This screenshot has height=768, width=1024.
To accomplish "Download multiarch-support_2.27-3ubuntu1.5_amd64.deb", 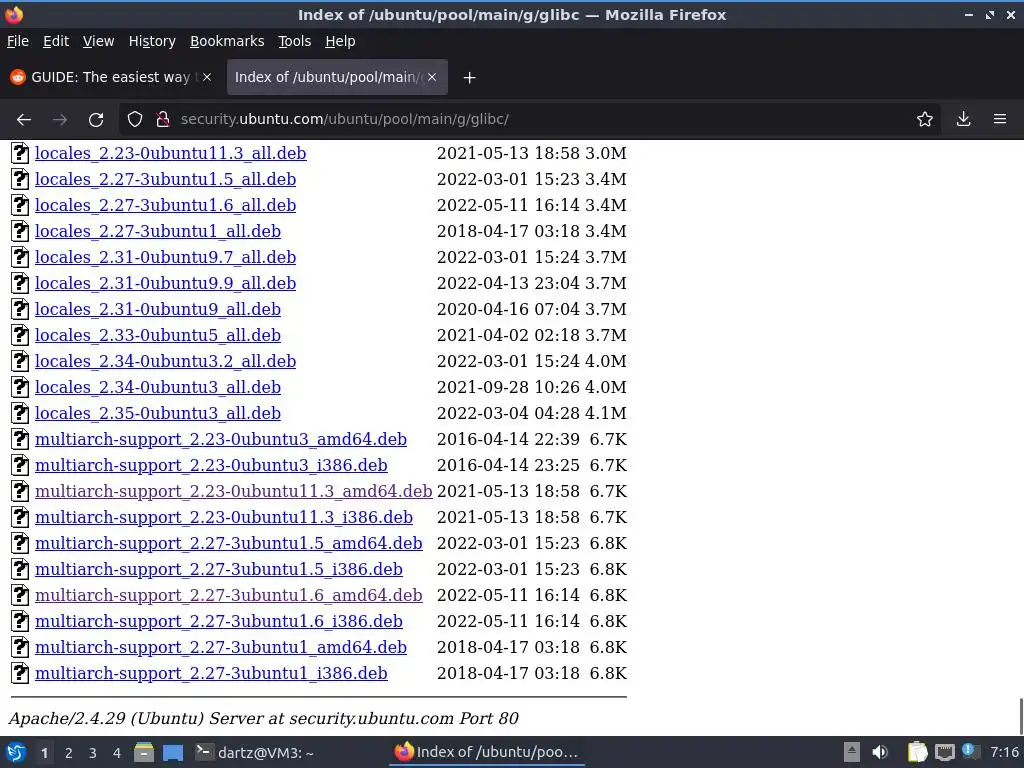I will click(x=229, y=543).
